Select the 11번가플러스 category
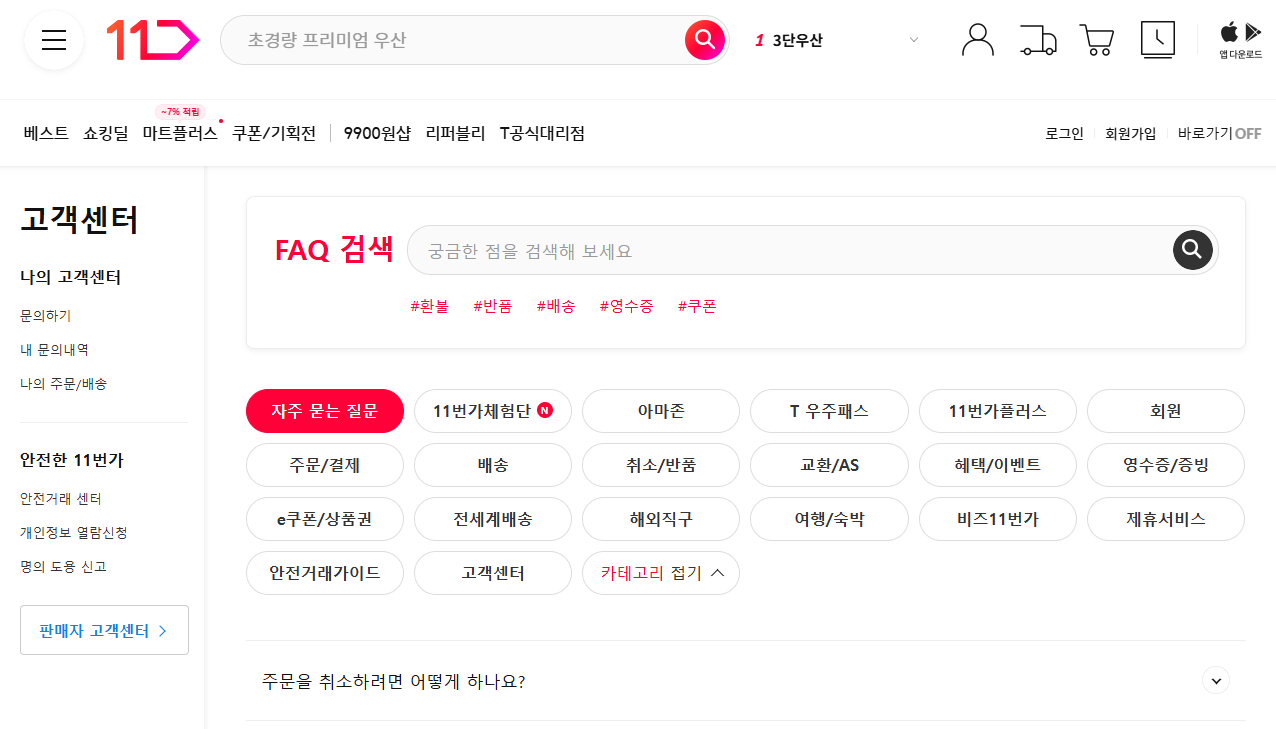Viewport: 1276px width, 729px height. point(998,411)
